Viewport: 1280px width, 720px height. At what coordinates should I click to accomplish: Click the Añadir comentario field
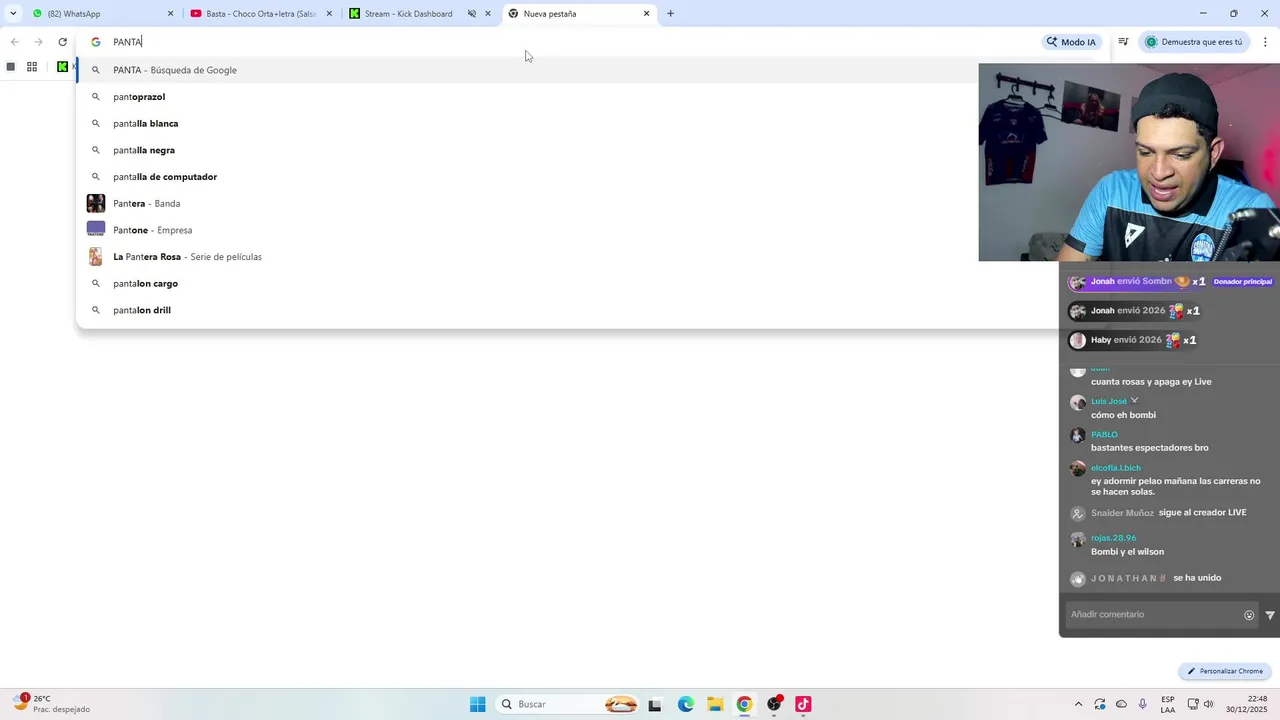click(x=1153, y=614)
